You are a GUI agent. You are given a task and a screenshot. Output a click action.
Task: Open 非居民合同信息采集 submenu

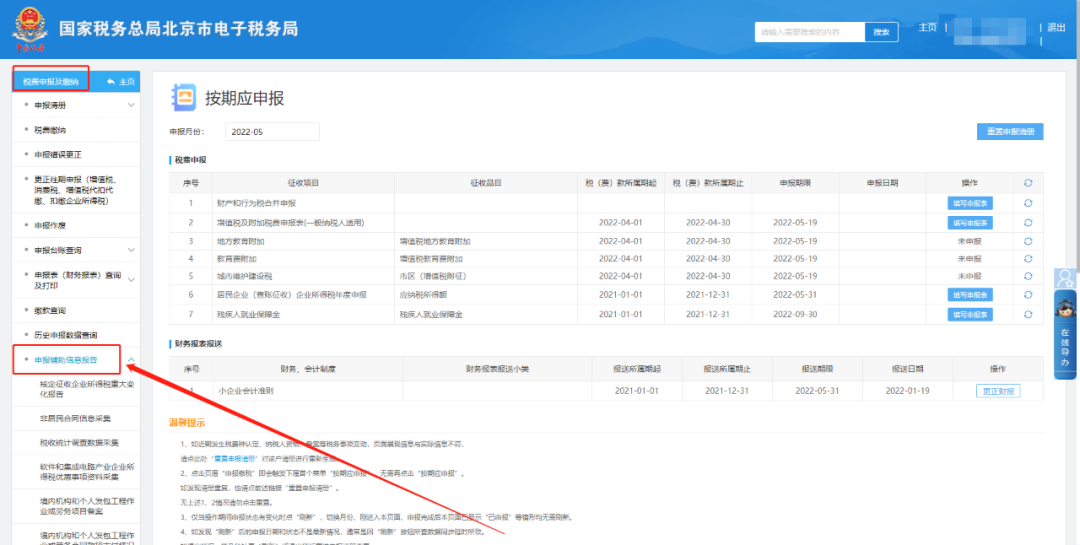[x=76, y=418]
